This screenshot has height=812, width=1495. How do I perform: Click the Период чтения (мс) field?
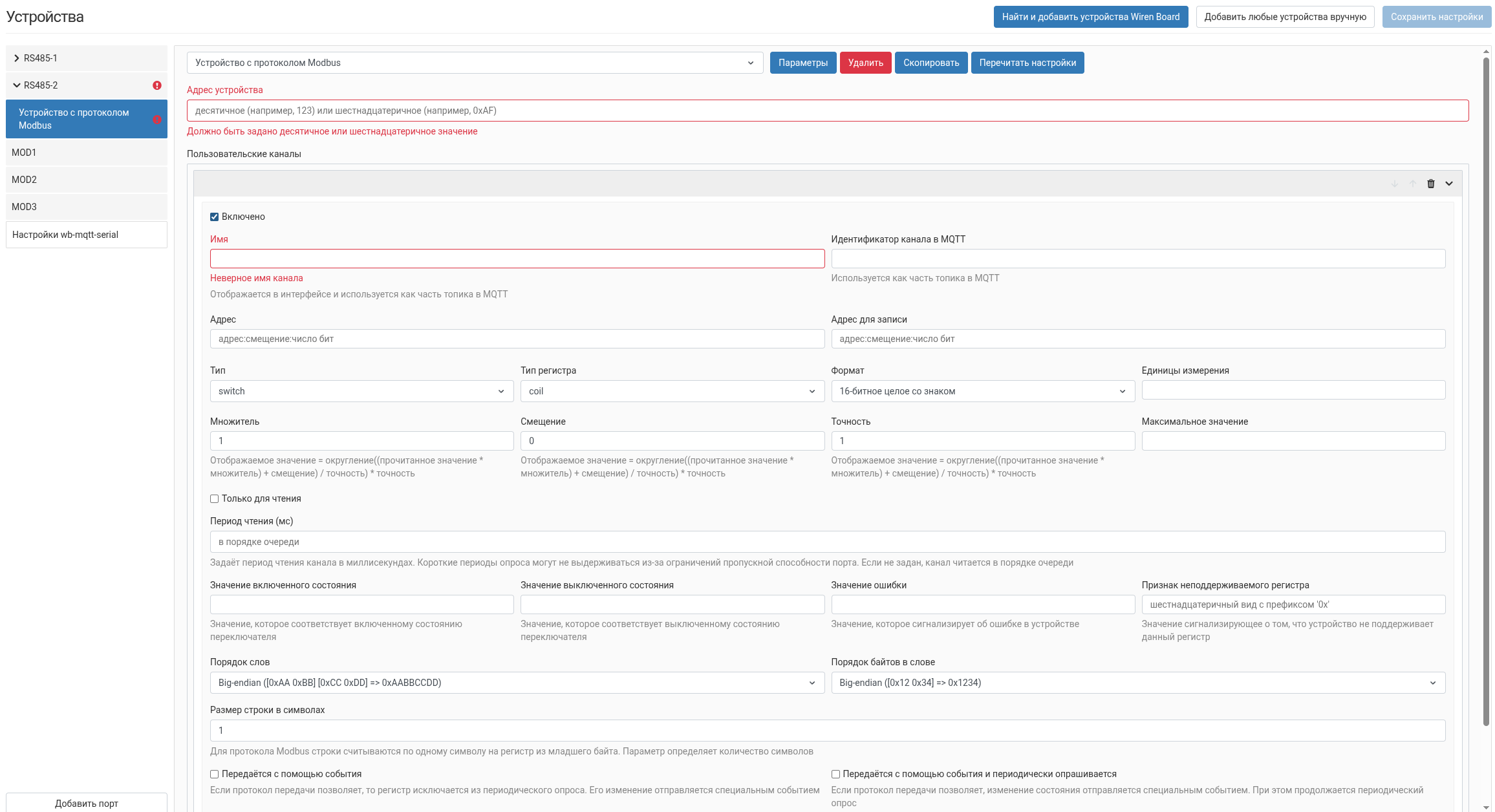(828, 542)
